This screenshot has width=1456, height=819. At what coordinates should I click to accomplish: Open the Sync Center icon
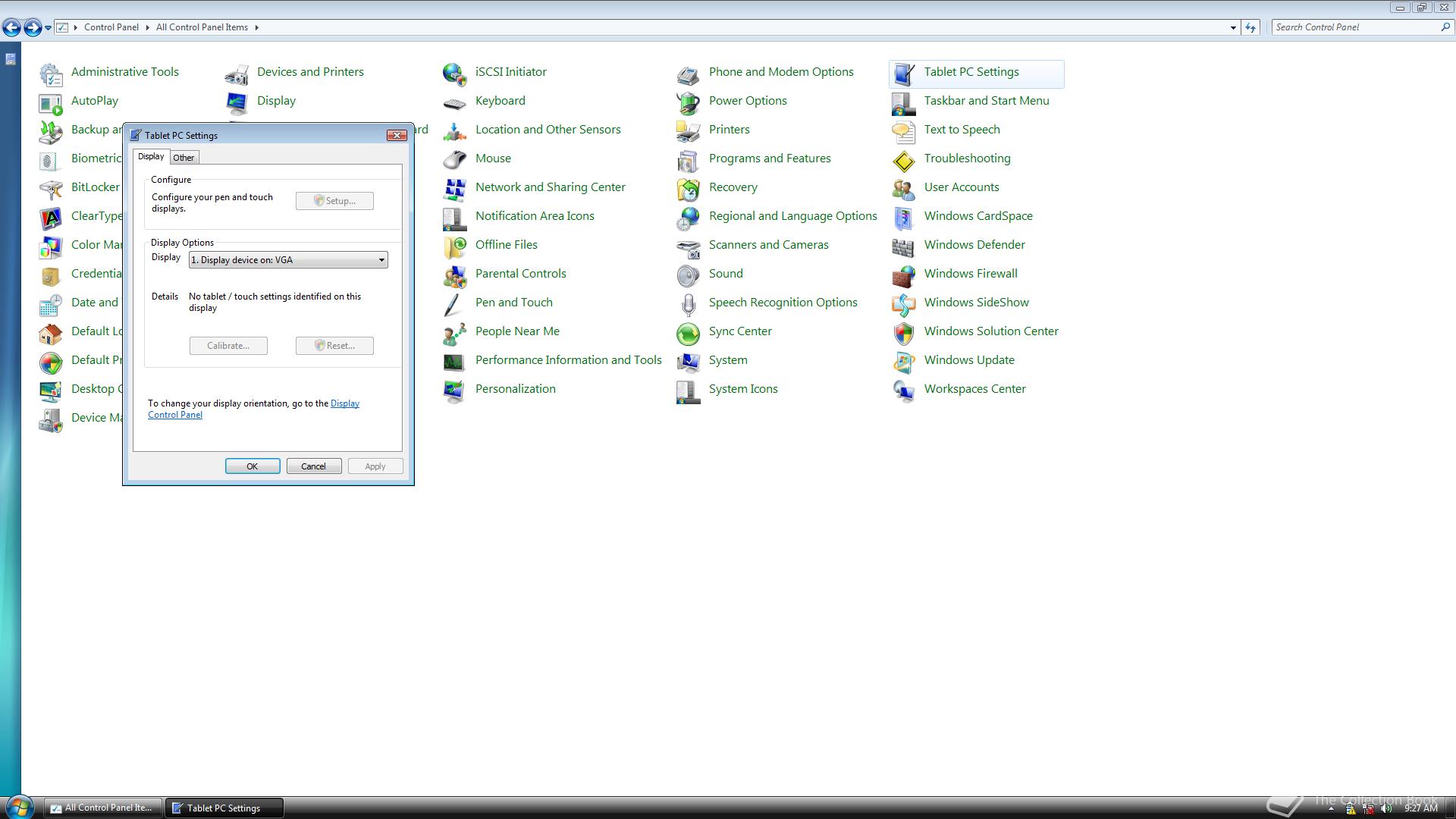(689, 333)
